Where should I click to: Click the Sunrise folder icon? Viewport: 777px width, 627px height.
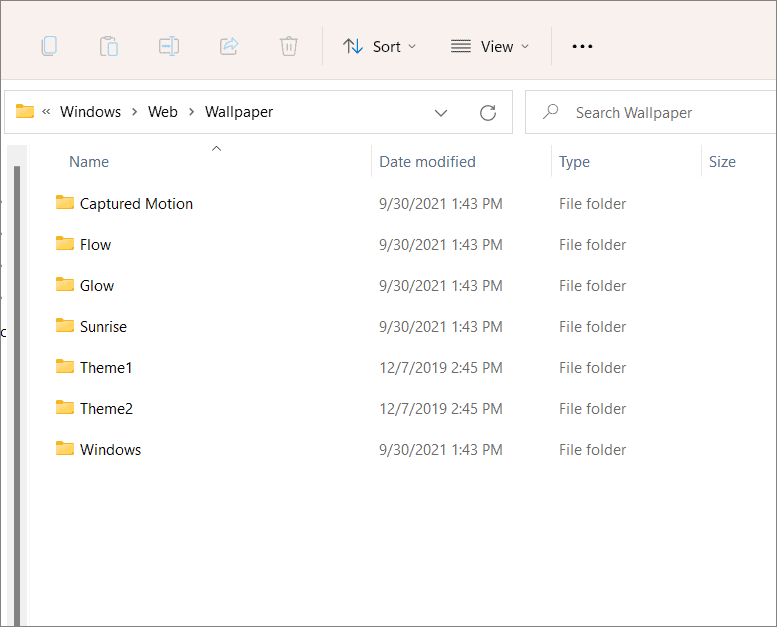point(65,325)
